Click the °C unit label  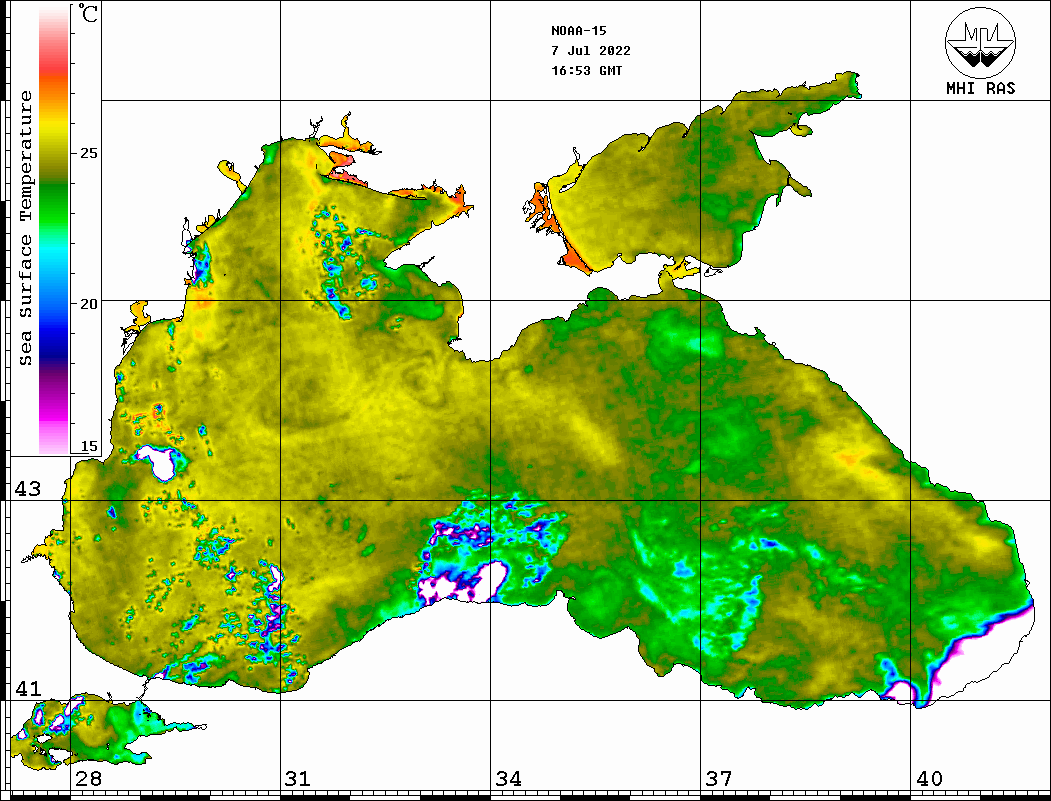88,13
